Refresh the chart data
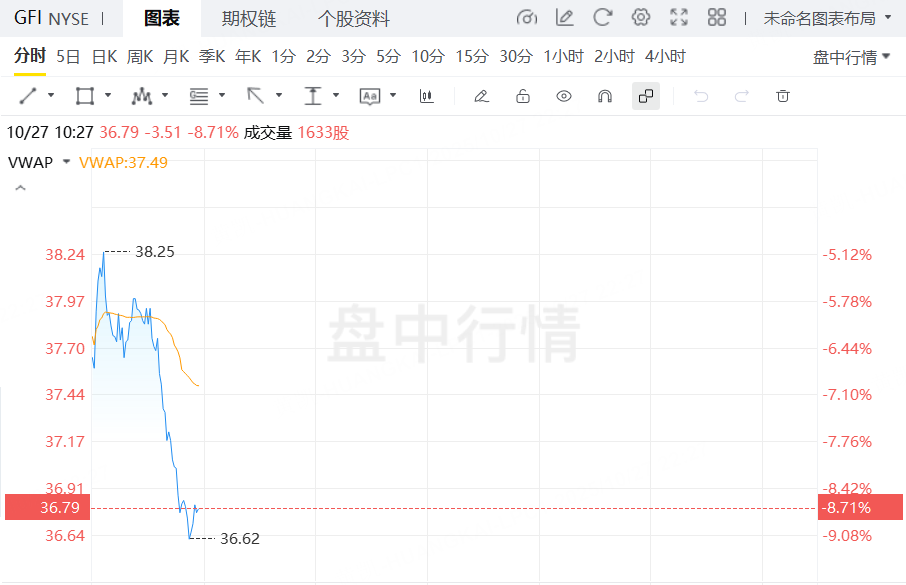Viewport: 906px width, 585px height. pyautogui.click(x=602, y=18)
